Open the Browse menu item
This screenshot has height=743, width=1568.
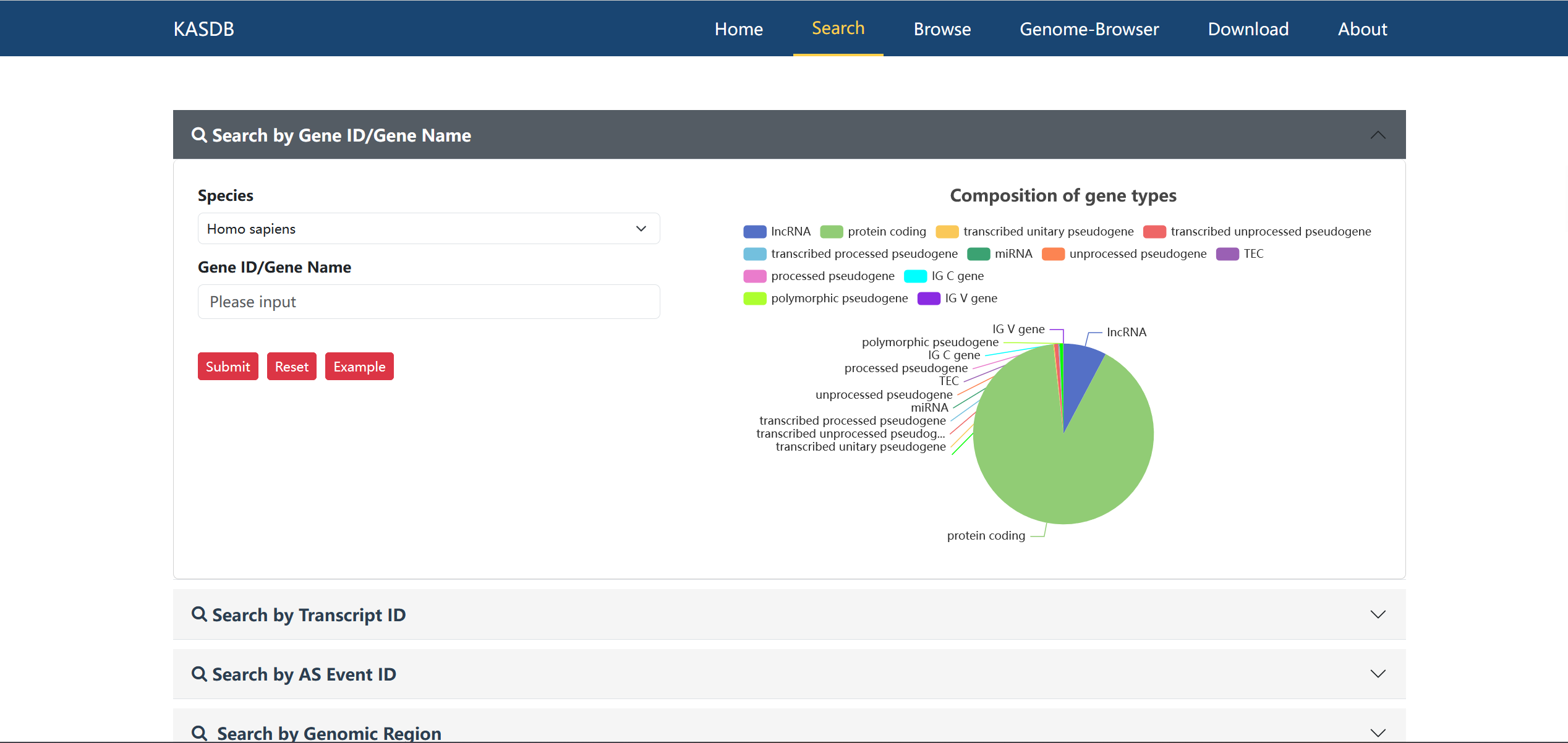point(942,29)
